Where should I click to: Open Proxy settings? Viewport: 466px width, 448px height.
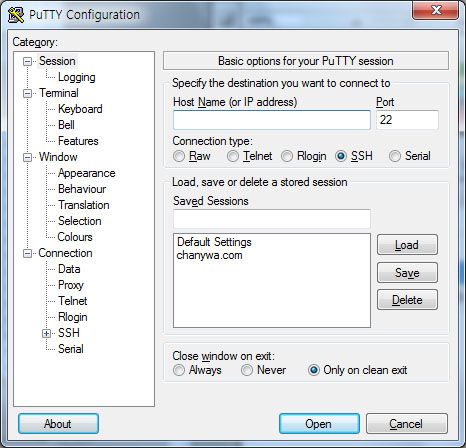(71, 285)
